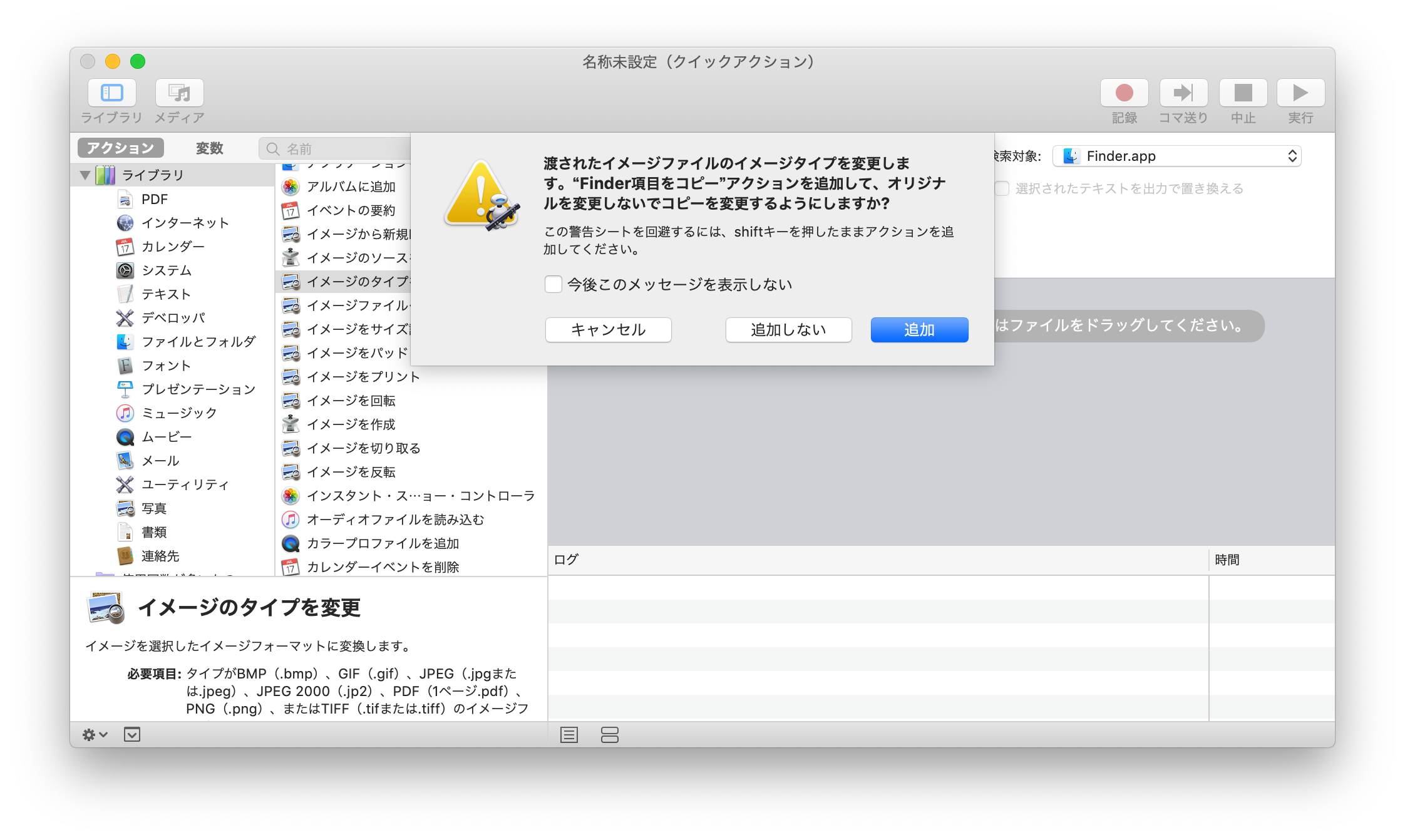The image size is (1405, 840).
Task: Click the Stop (中止) button
Action: [x=1243, y=93]
